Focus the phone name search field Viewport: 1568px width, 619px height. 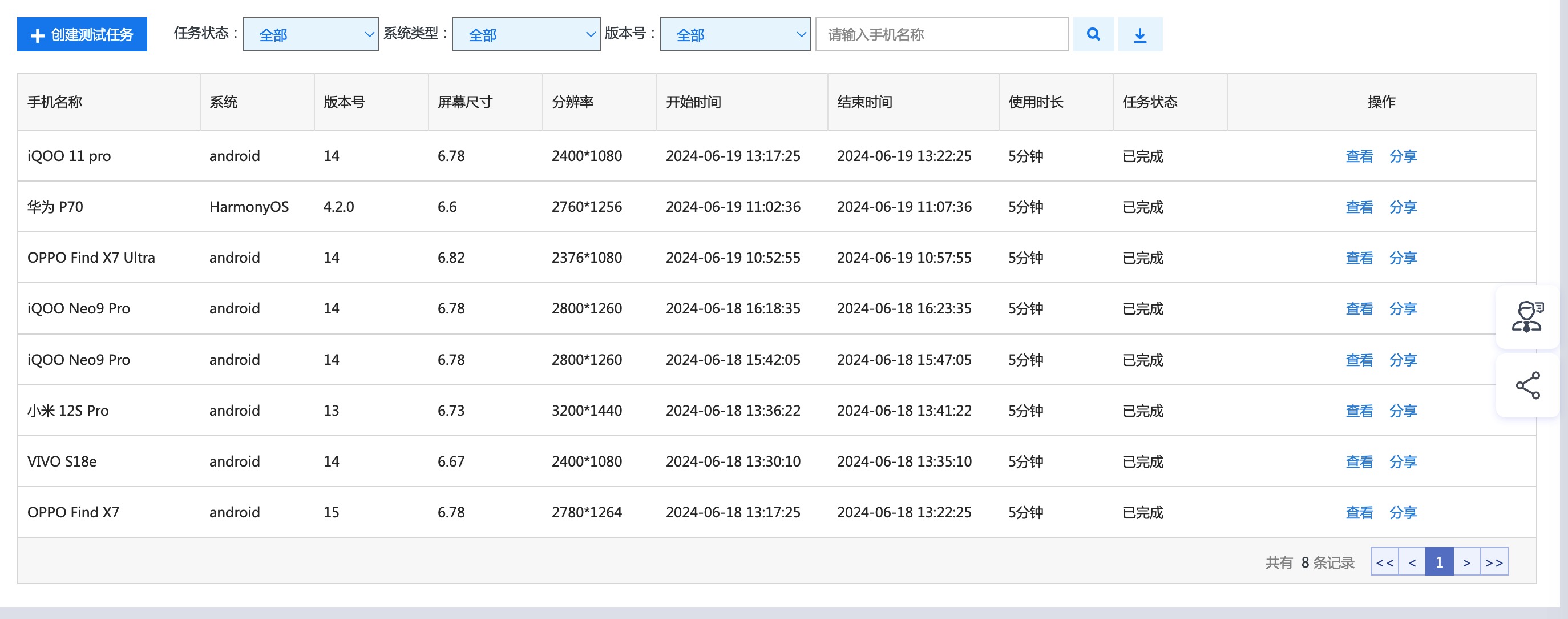(941, 34)
